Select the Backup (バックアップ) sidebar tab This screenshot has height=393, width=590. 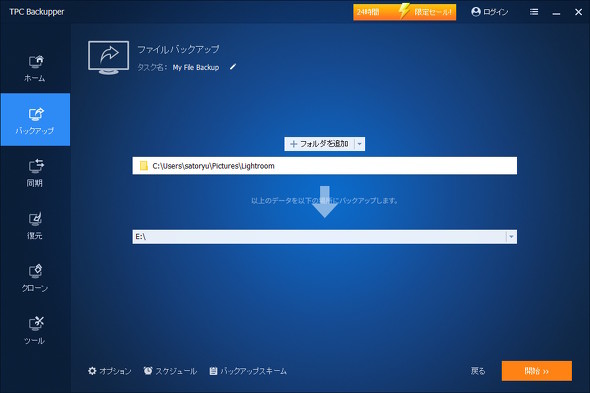[35, 120]
